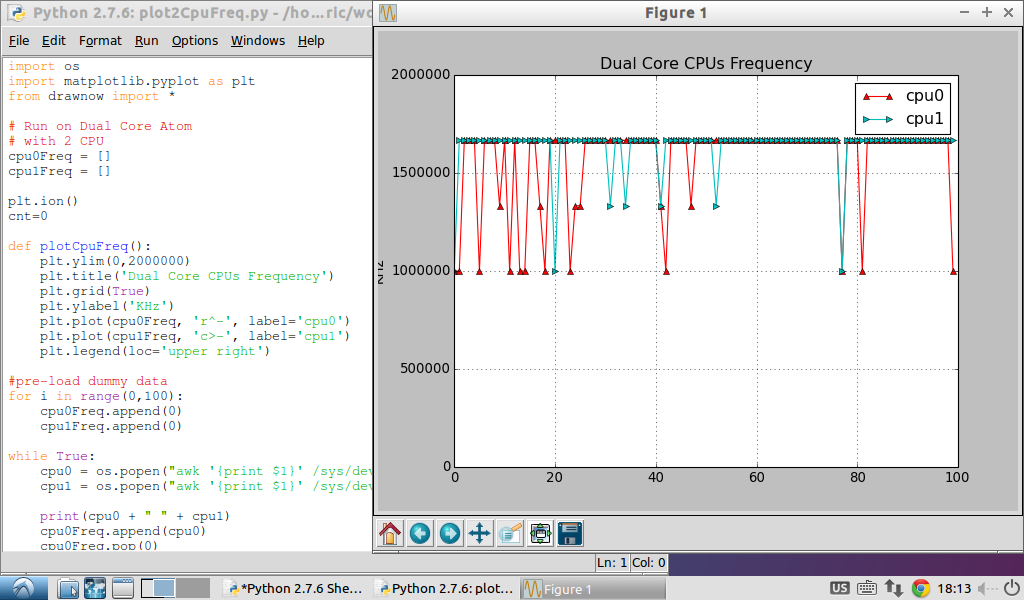This screenshot has width=1024, height=600.
Task: Go forward to the next plot view
Action: [x=449, y=533]
